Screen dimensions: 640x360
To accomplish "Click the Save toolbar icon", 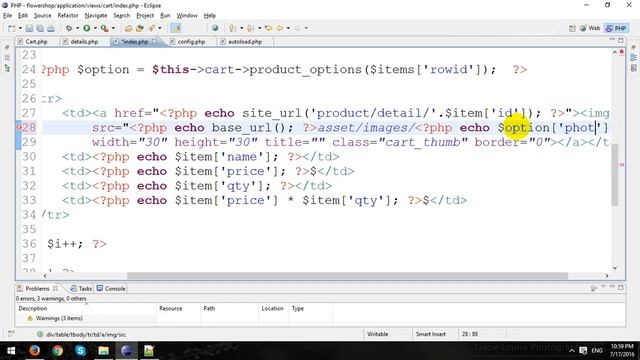I will click(29, 28).
